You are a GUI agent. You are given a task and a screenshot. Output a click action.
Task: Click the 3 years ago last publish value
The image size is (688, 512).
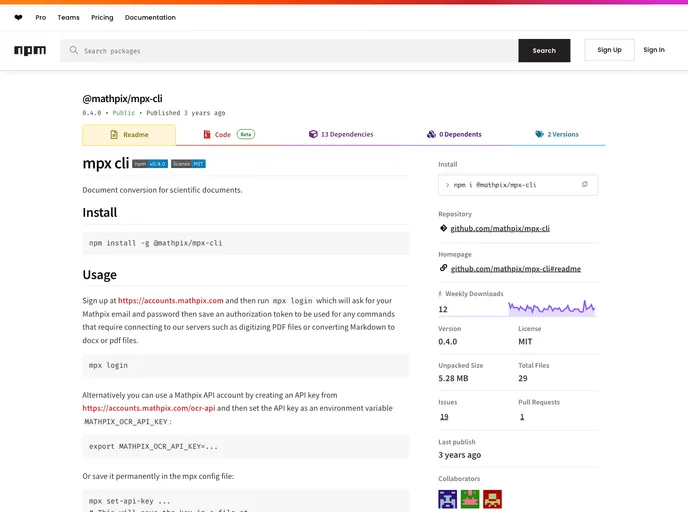[x=459, y=455]
